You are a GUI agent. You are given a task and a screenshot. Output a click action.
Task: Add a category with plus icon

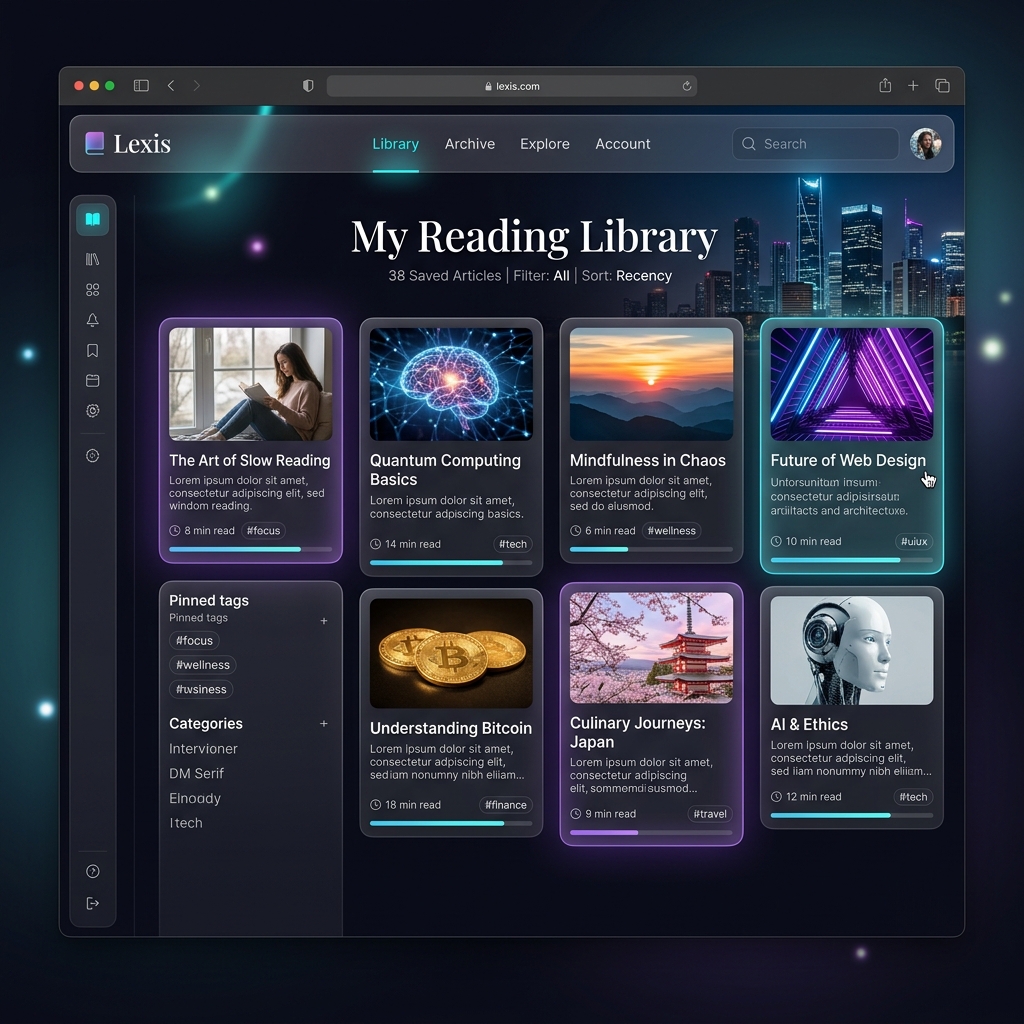[x=324, y=724]
